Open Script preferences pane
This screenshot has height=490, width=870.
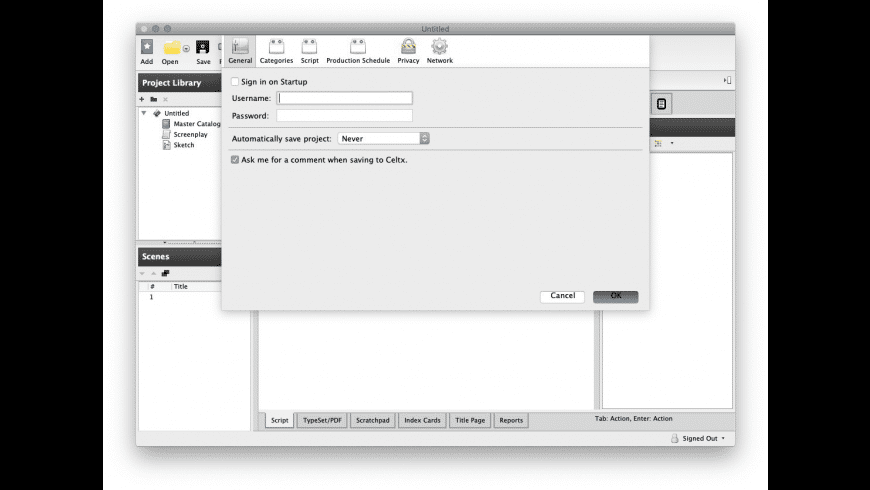click(x=310, y=47)
